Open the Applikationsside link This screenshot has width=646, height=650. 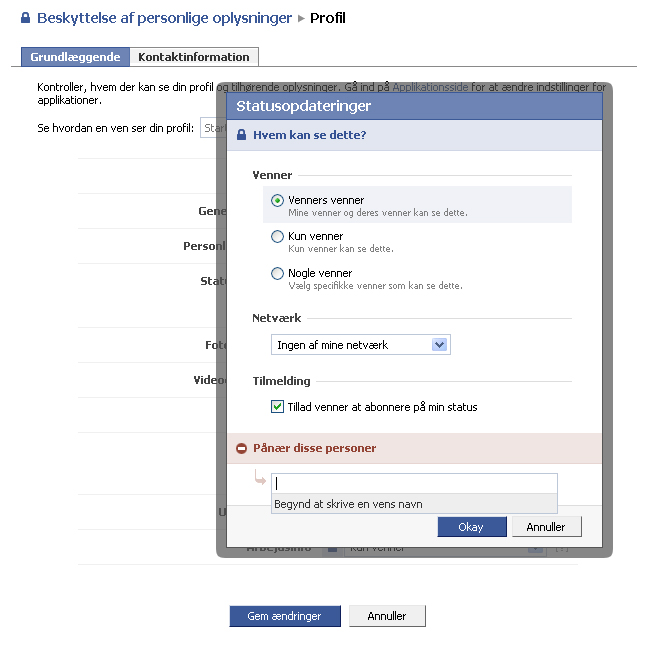click(x=434, y=88)
